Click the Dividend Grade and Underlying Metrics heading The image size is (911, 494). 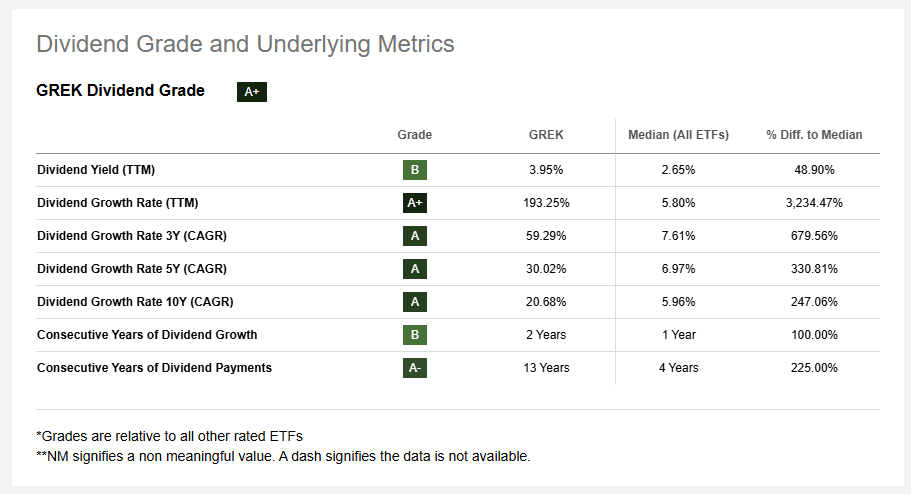coord(245,44)
